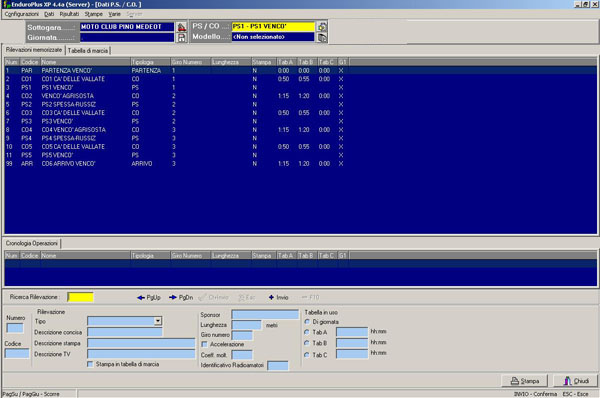Screen dimensions: 600x398
Task: Open the Varie menu
Action: [114, 14]
